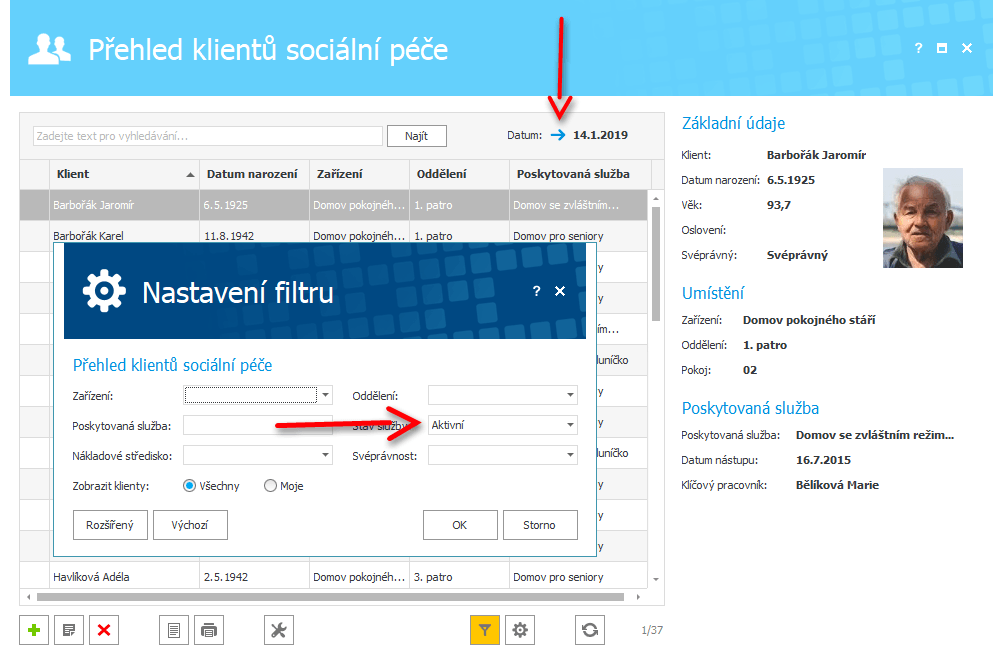Refresh the client list
This screenshot has height=663, width=1003.
pyautogui.click(x=590, y=630)
